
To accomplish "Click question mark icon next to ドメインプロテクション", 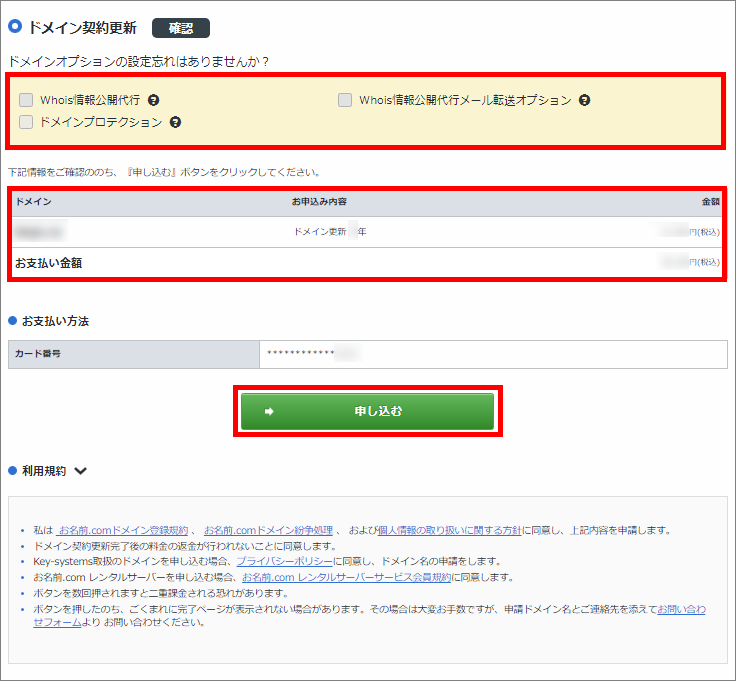I will click(x=175, y=122).
